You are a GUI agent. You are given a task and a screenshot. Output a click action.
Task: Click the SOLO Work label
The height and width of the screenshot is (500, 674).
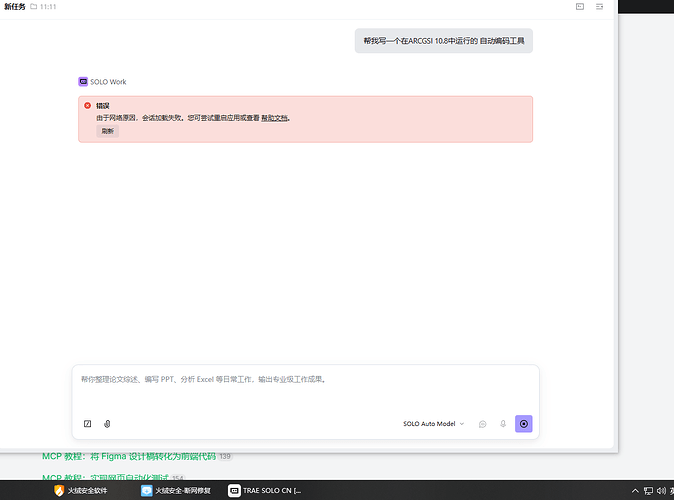(x=108, y=82)
